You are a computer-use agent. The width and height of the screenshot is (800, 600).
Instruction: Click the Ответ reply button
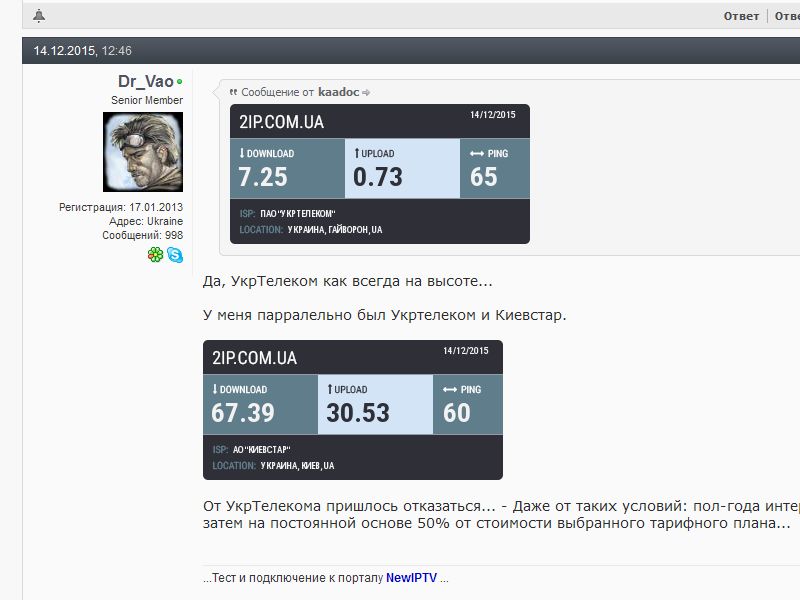point(741,16)
